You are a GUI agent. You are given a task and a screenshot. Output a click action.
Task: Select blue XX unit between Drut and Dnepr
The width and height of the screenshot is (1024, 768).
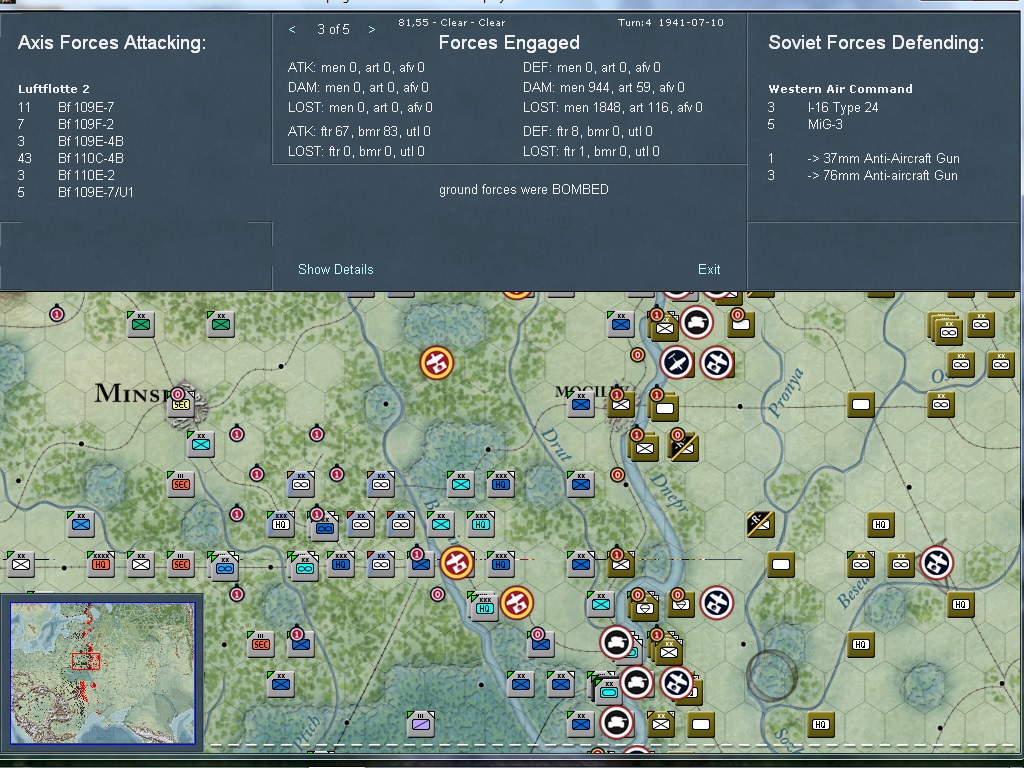(x=581, y=484)
